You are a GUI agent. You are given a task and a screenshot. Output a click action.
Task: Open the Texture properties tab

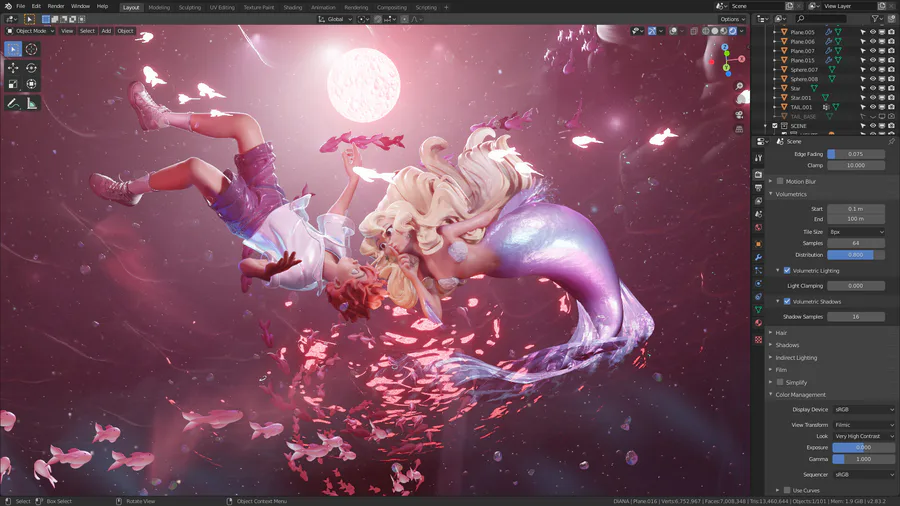coord(758,340)
